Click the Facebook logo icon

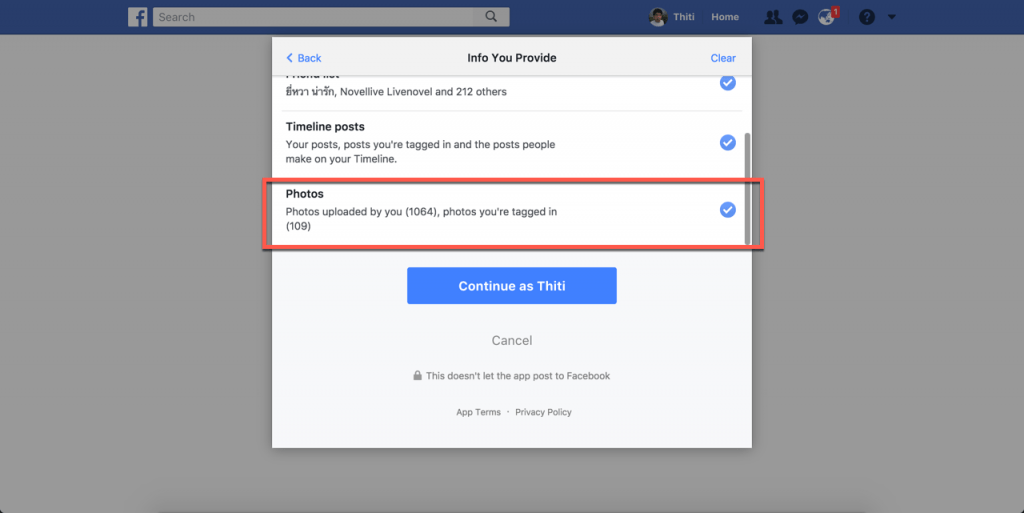click(138, 17)
